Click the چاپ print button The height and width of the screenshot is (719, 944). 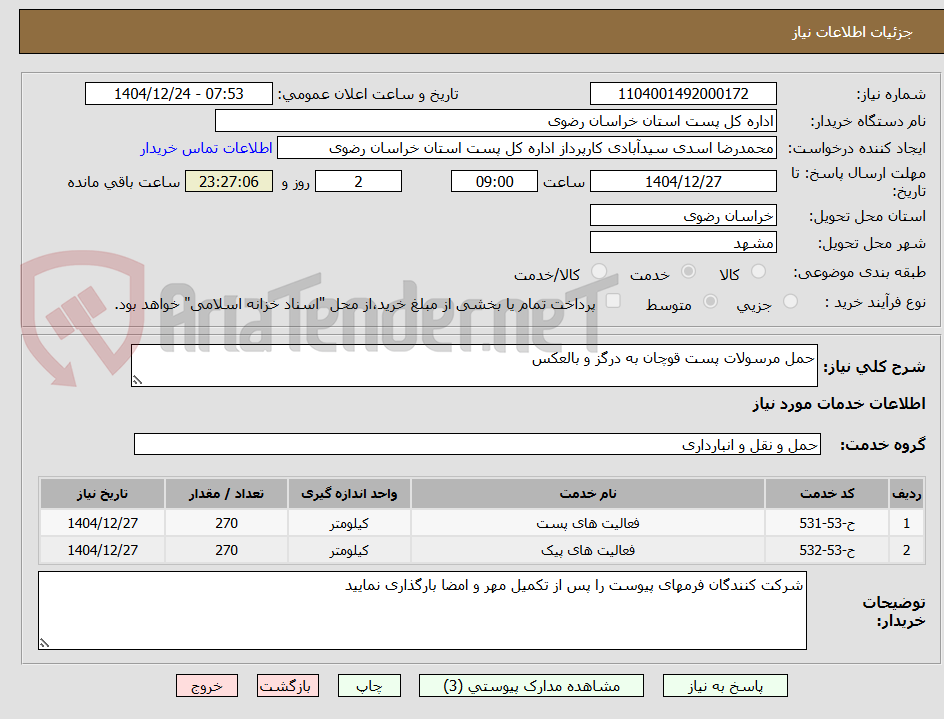[369, 686]
